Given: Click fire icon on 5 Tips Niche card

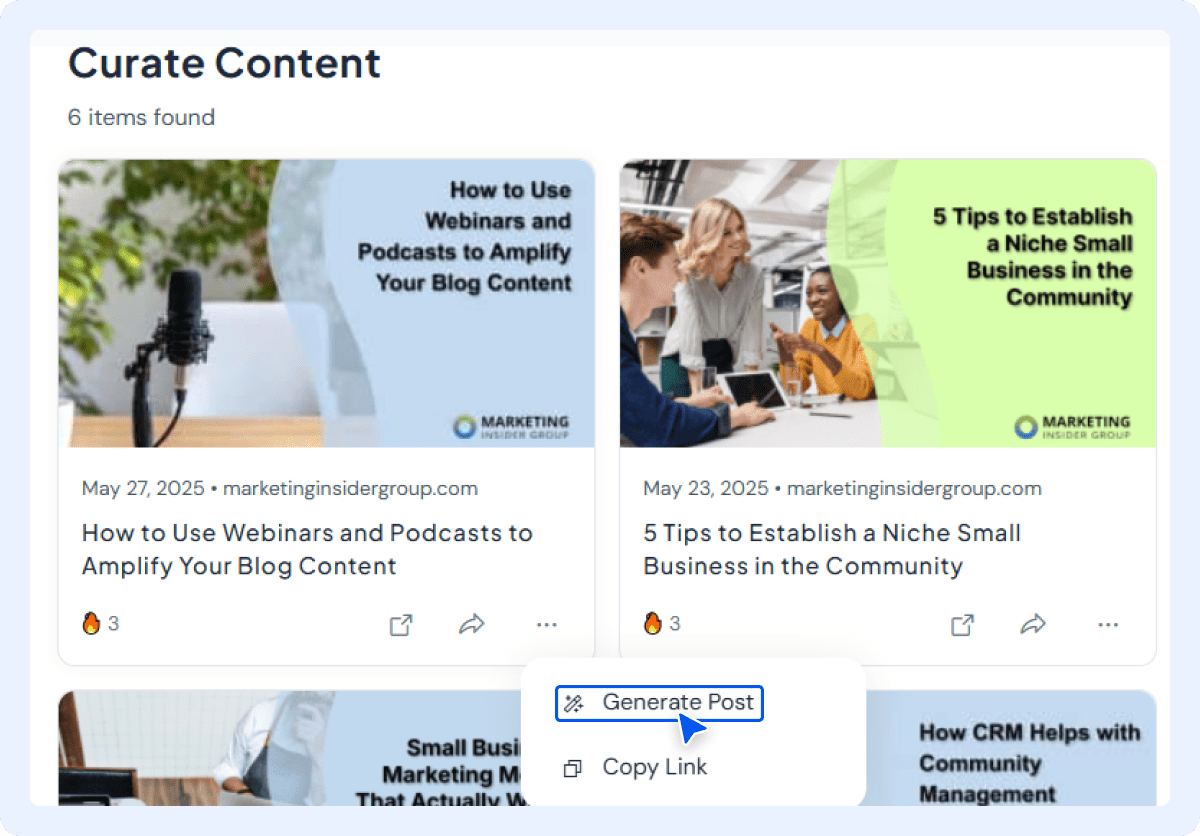Looking at the screenshot, I should click(x=653, y=624).
